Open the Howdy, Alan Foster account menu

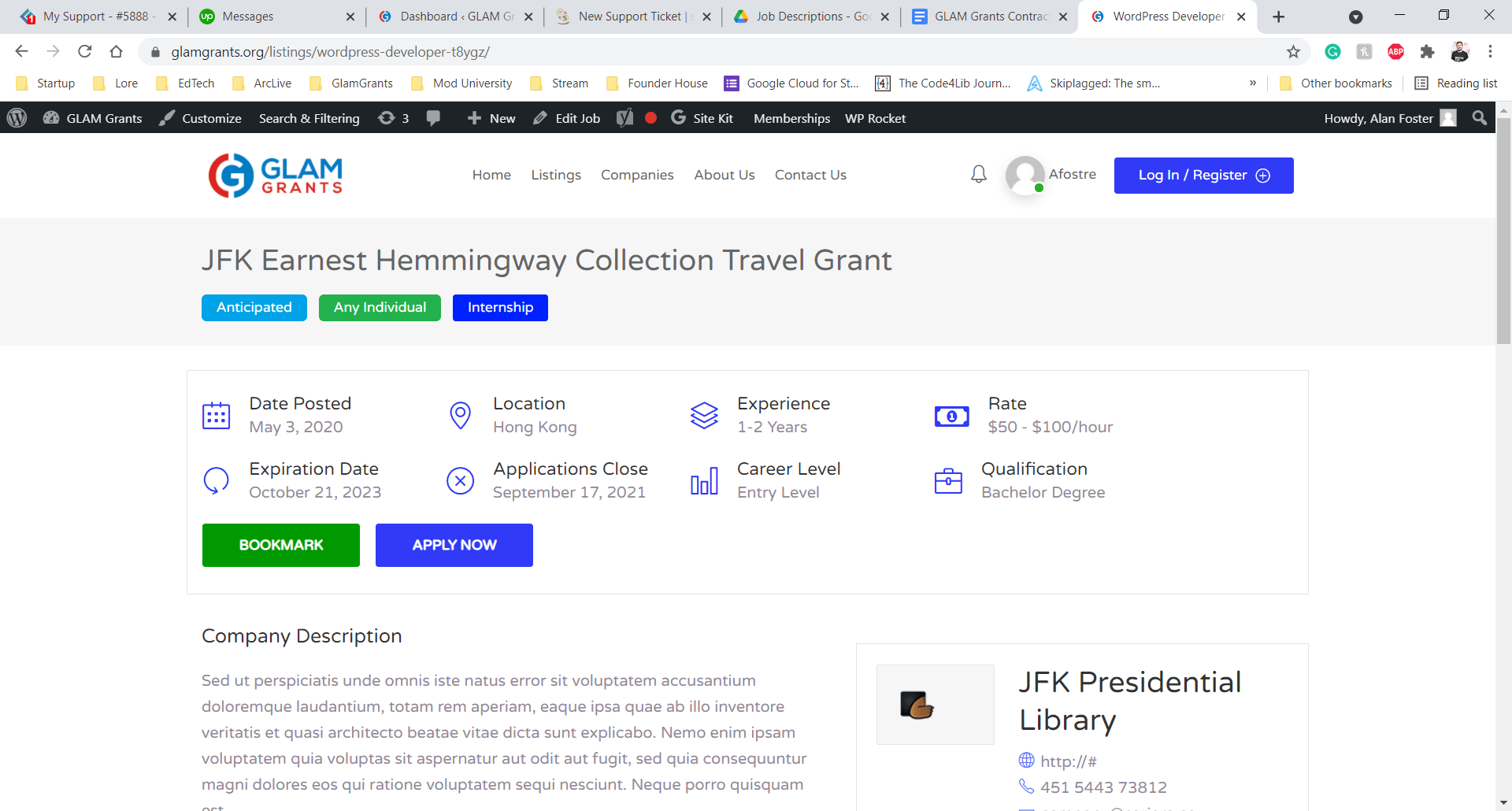1390,118
